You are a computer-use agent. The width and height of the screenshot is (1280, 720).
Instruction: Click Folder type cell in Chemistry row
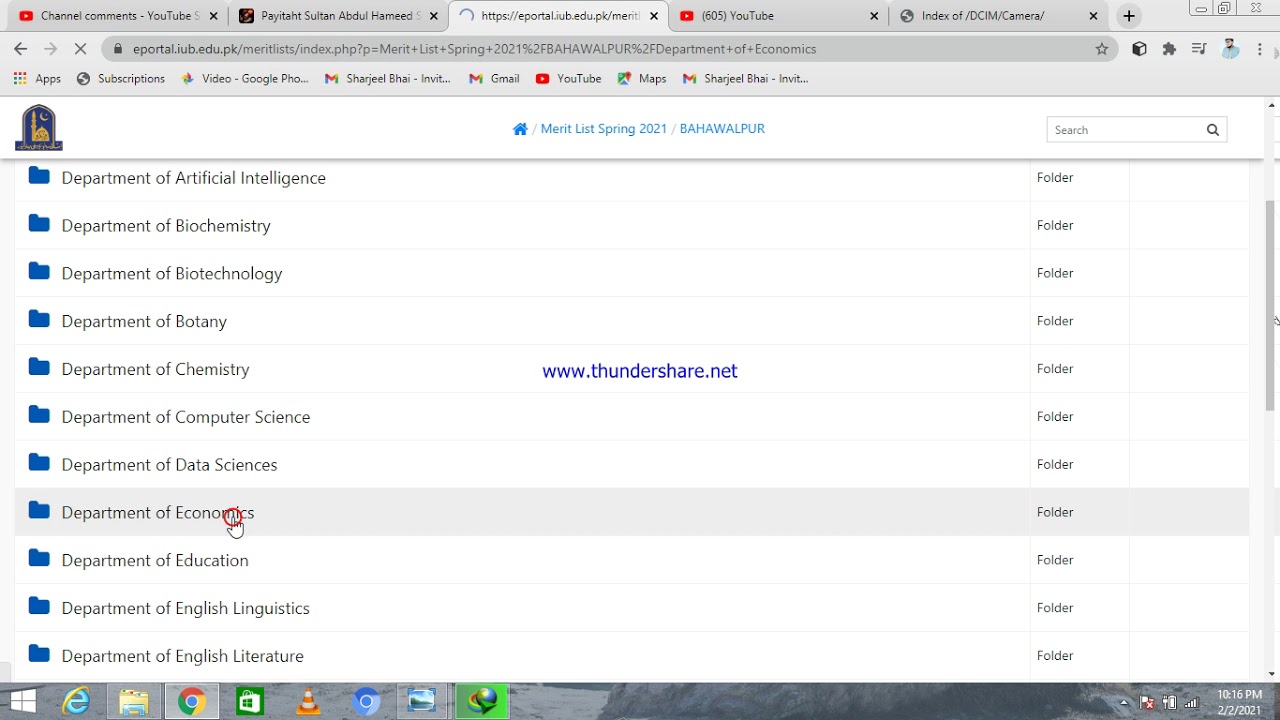[1055, 368]
